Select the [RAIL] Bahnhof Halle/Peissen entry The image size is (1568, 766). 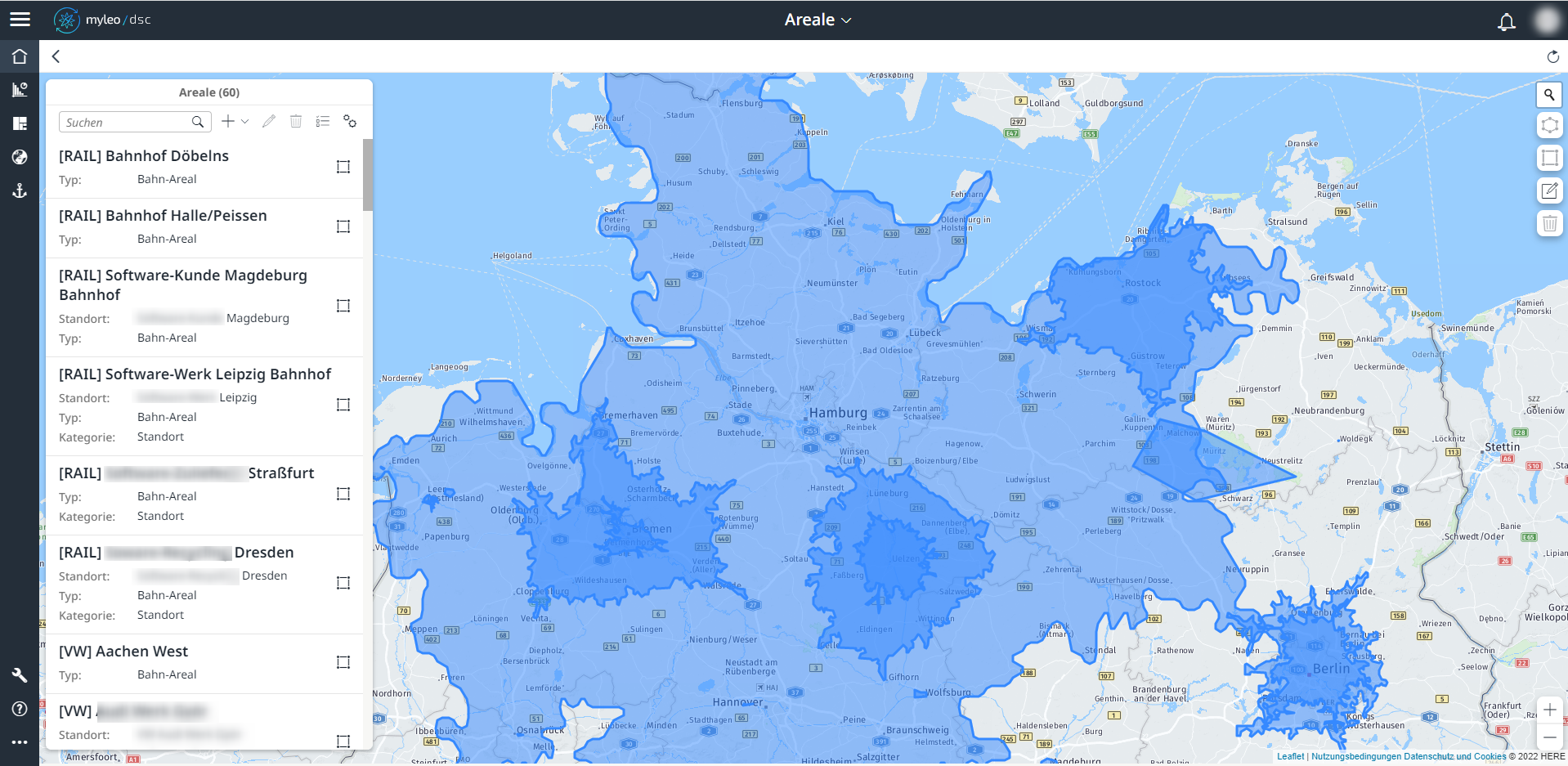coord(204,227)
